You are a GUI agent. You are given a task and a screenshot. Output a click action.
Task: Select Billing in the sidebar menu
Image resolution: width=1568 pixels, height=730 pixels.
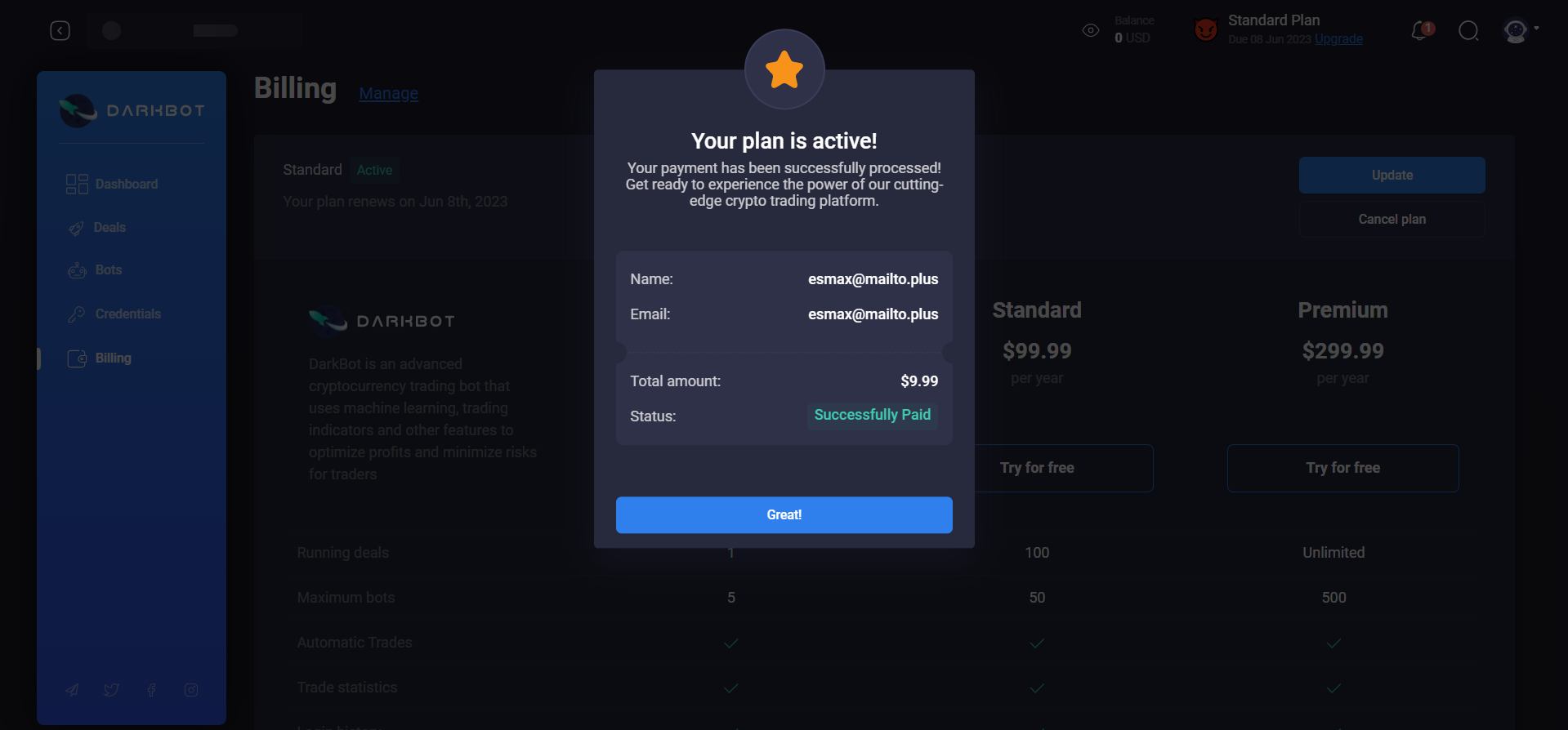click(113, 358)
